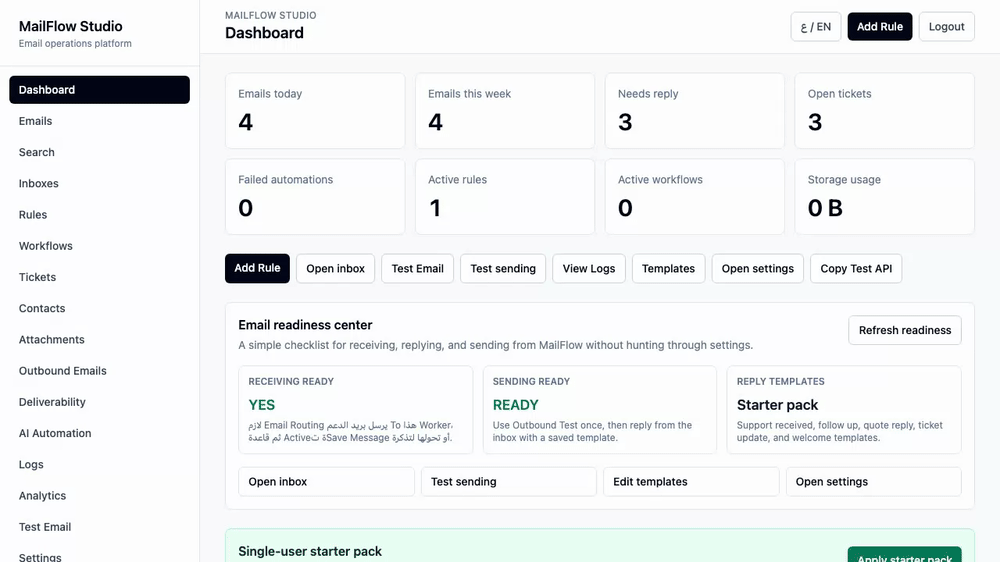
Task: Click the Emails this week card
Action: pyautogui.click(x=505, y=111)
